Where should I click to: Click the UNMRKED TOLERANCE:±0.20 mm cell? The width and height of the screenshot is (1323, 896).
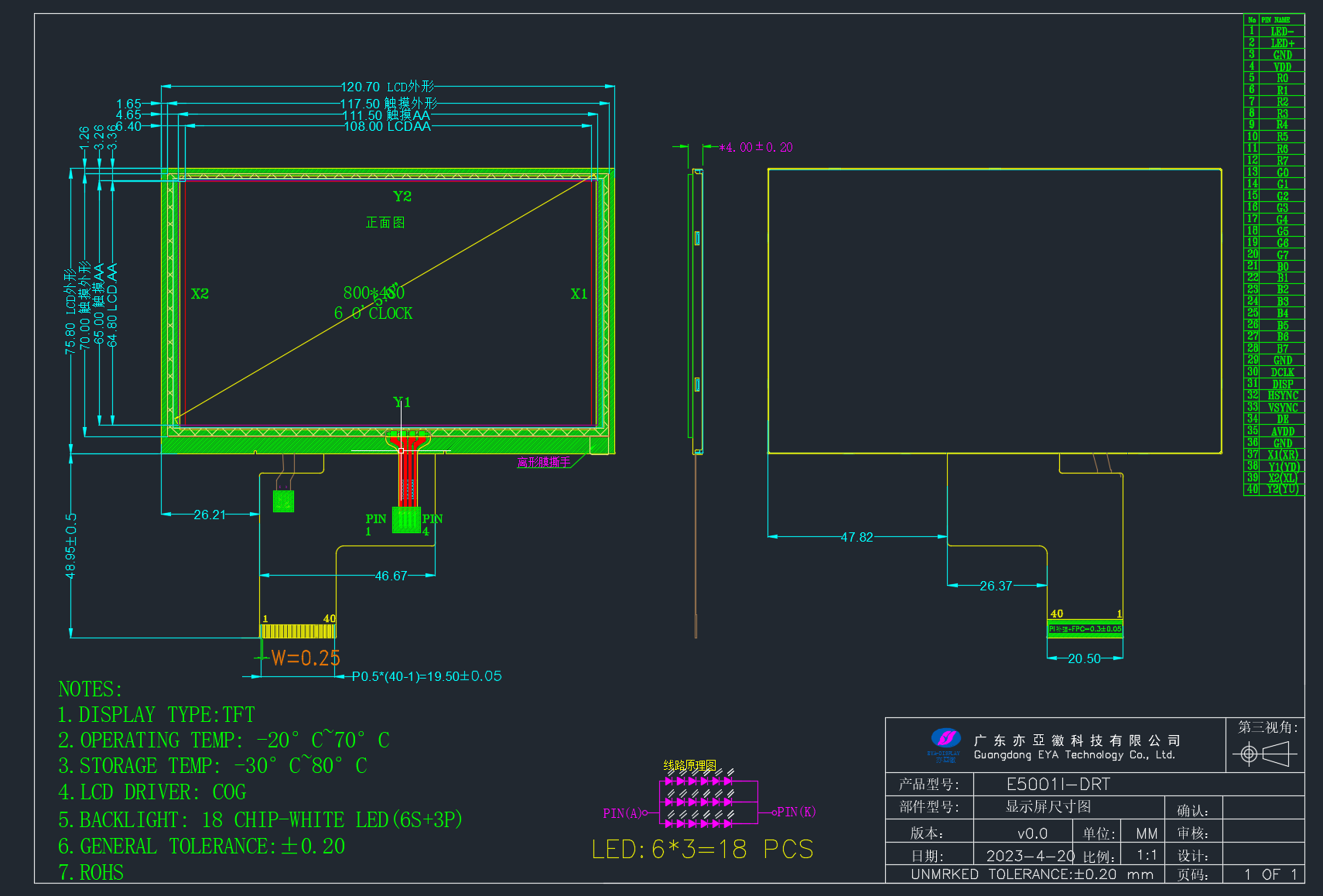1032,874
